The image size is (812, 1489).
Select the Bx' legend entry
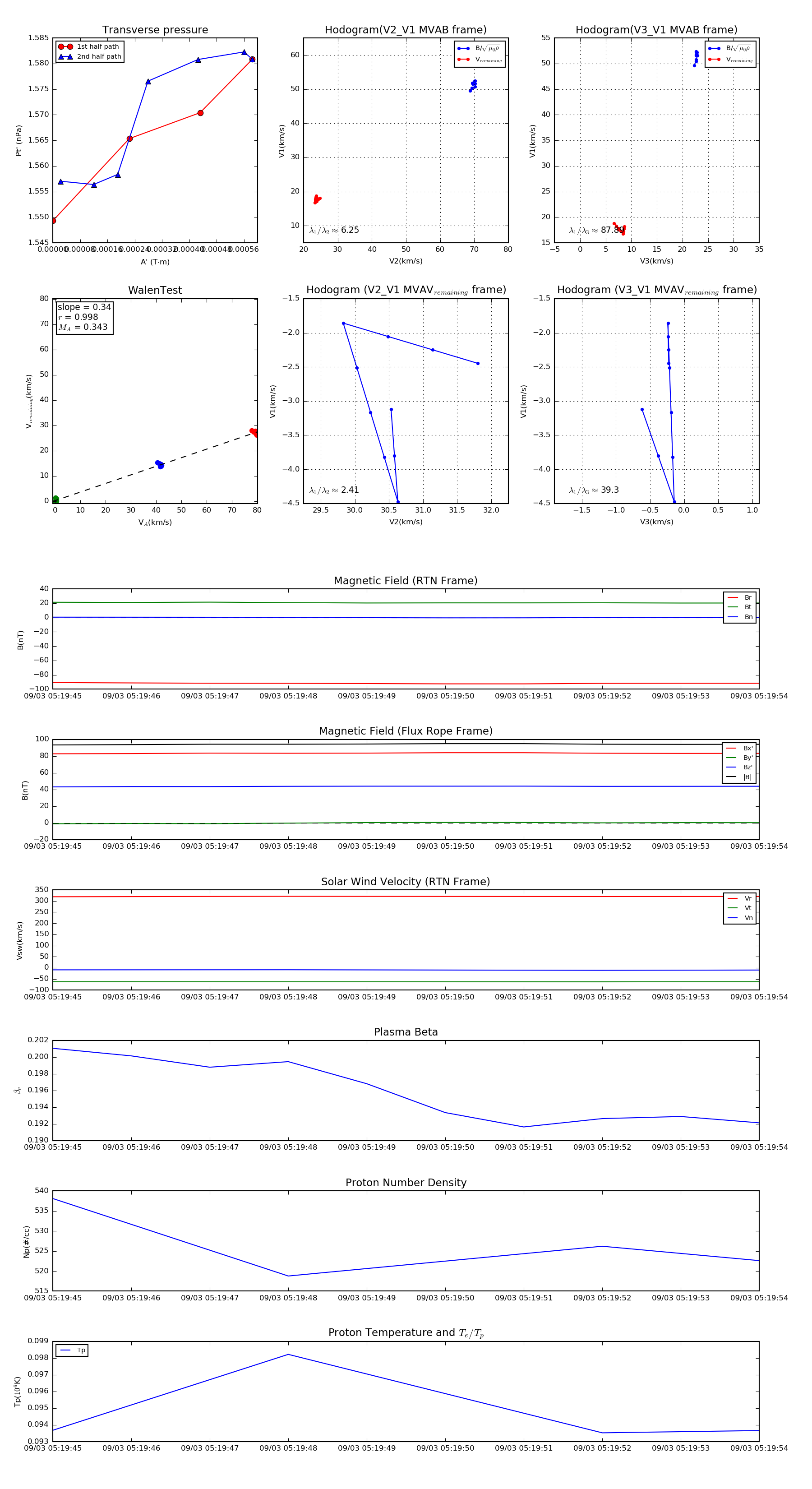(739, 748)
